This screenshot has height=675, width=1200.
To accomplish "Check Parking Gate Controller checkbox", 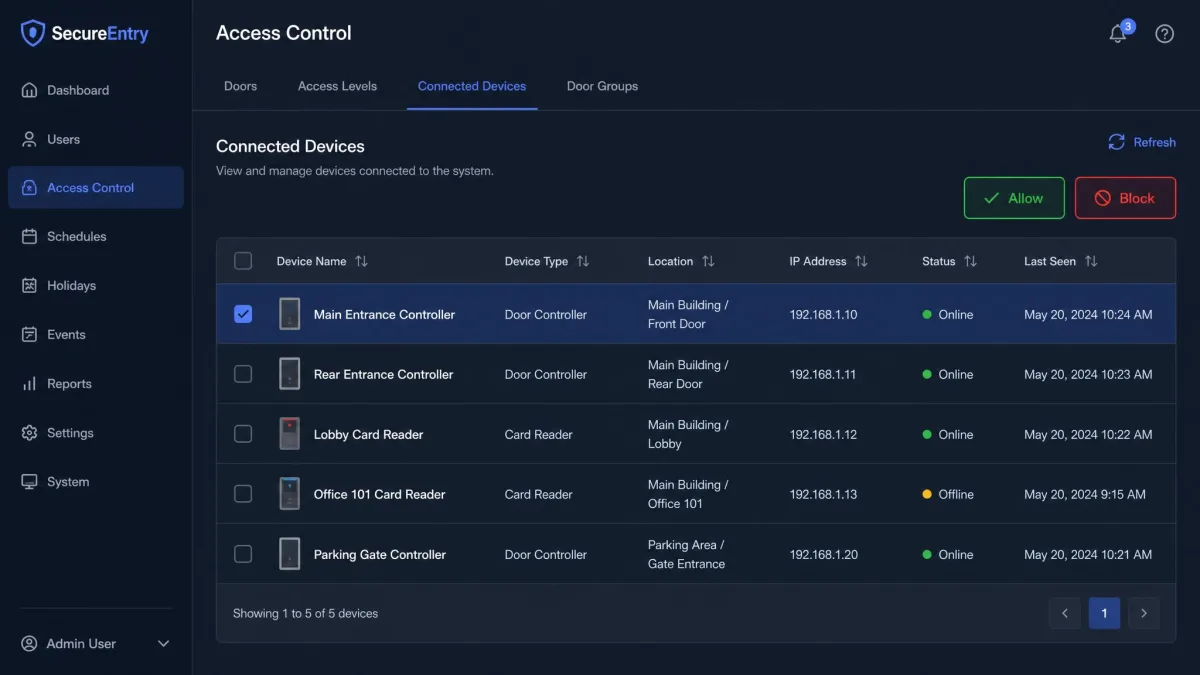I will pyautogui.click(x=243, y=554).
